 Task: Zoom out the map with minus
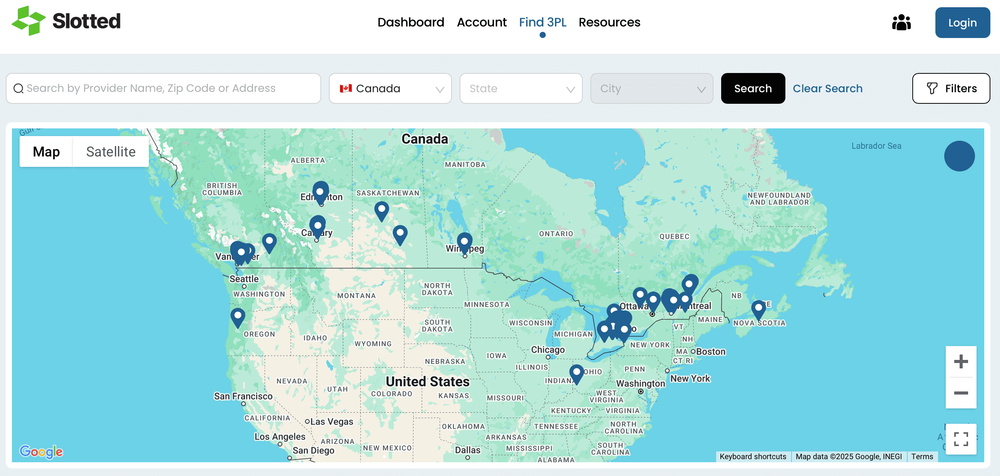click(x=960, y=393)
